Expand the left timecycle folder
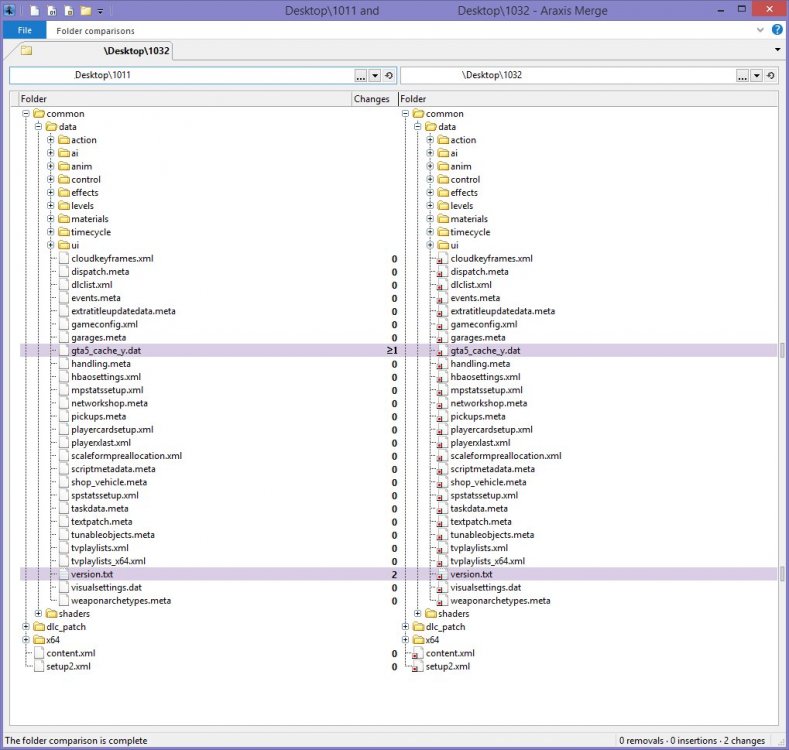 click(50, 232)
